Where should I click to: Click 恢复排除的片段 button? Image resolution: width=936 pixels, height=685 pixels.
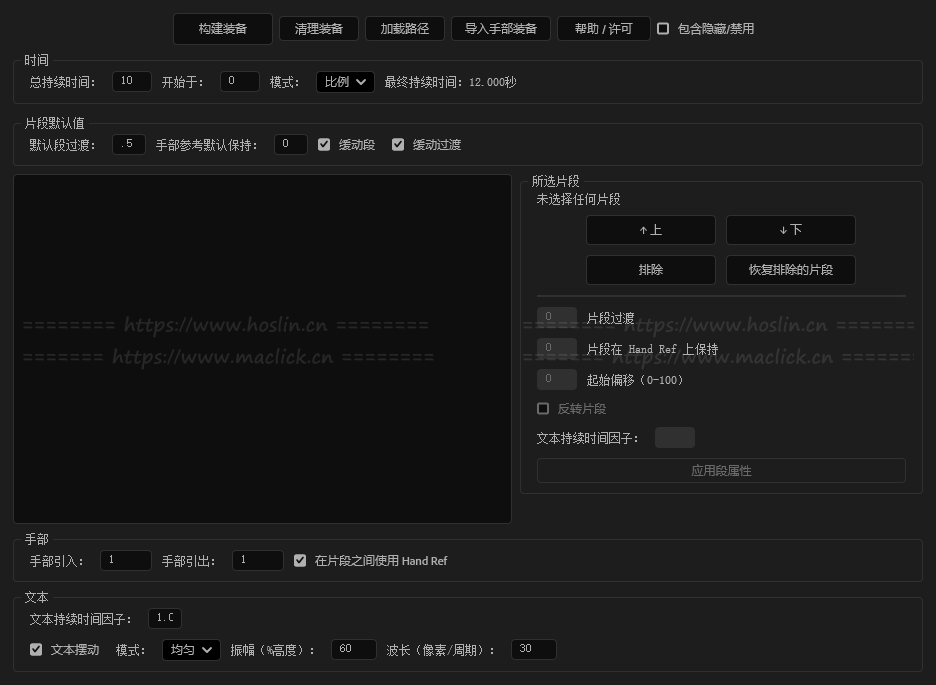[x=790, y=270]
